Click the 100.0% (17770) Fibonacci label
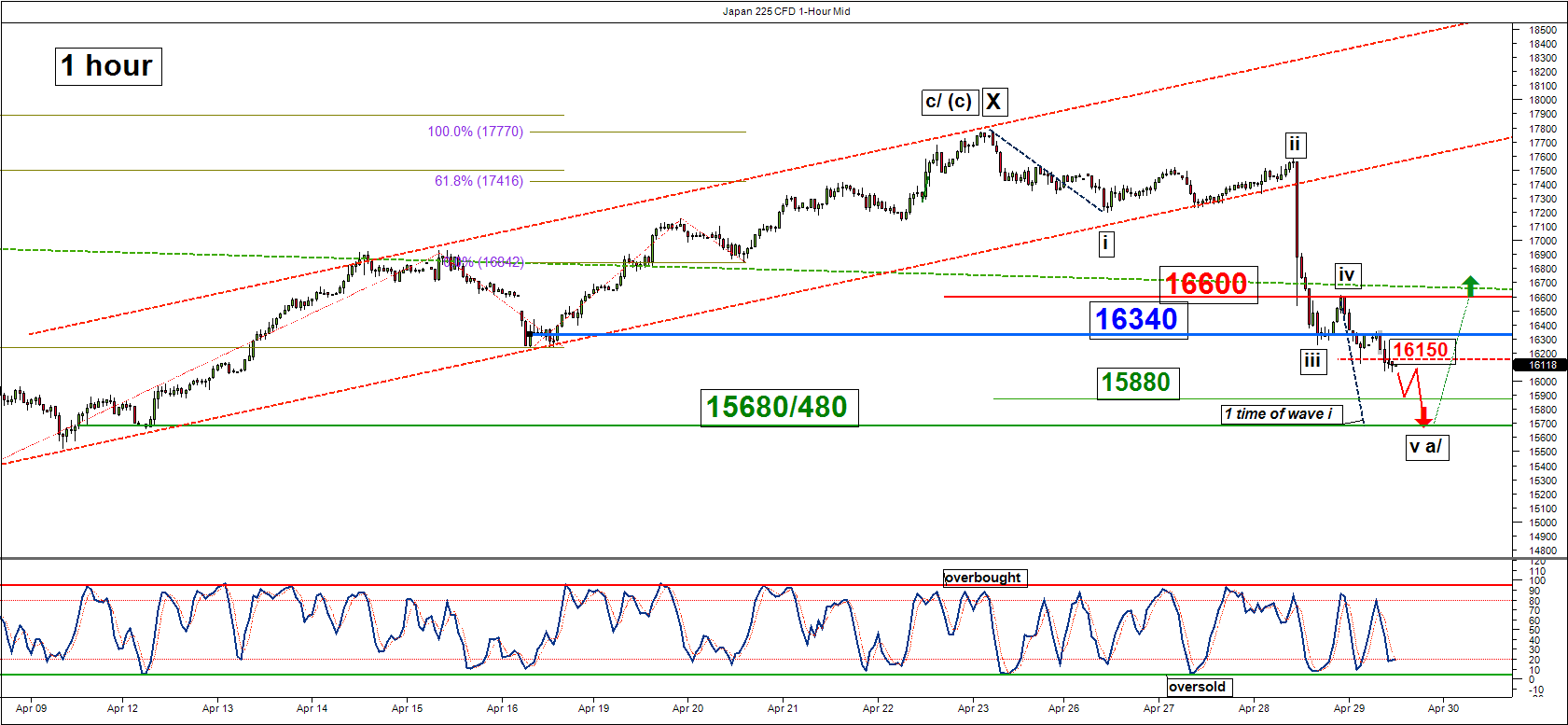The width and height of the screenshot is (1568, 725). [475, 132]
